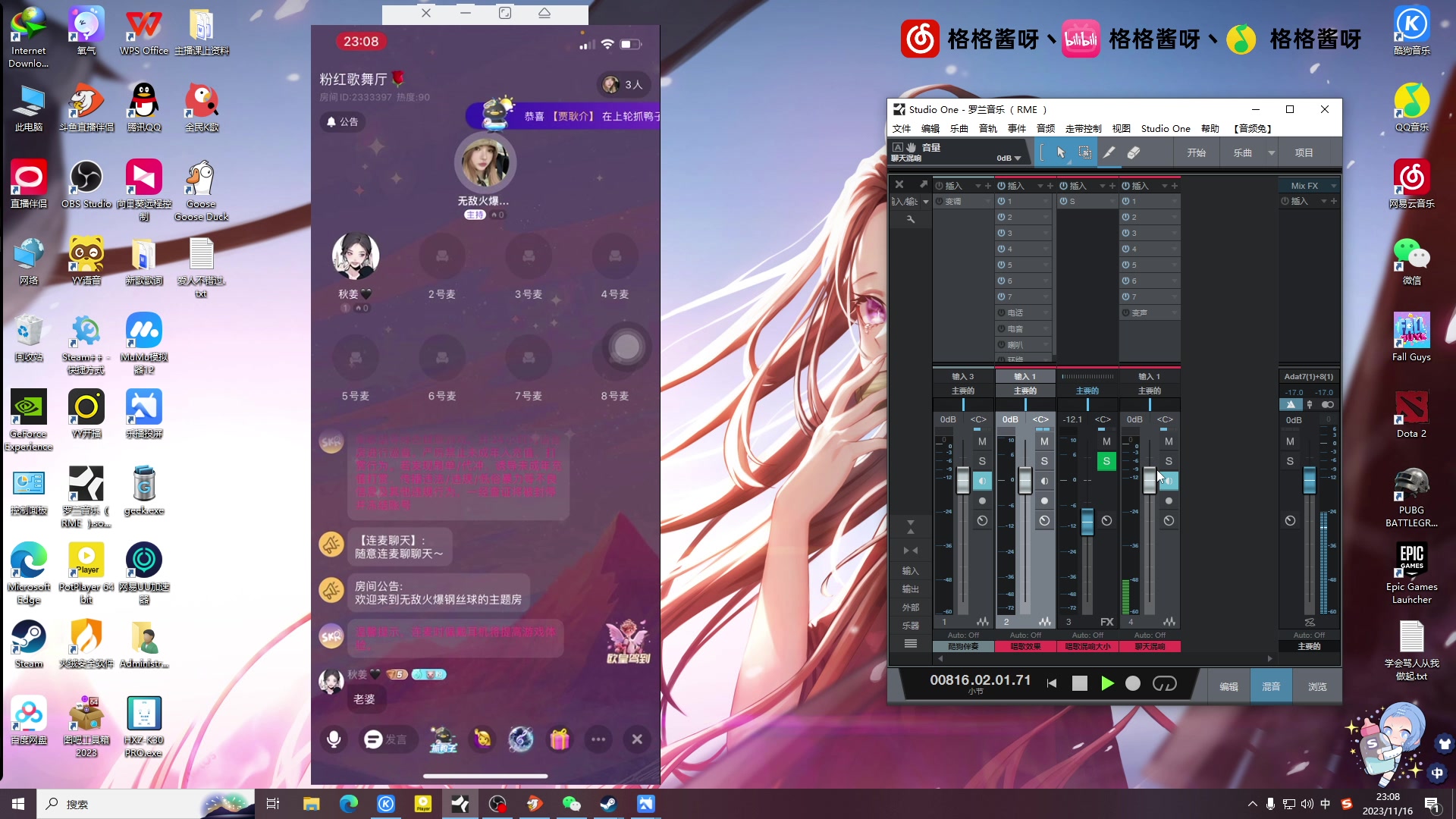Open more options (three dots) in chat room
Image resolution: width=1456 pixels, height=819 pixels.
(x=598, y=739)
